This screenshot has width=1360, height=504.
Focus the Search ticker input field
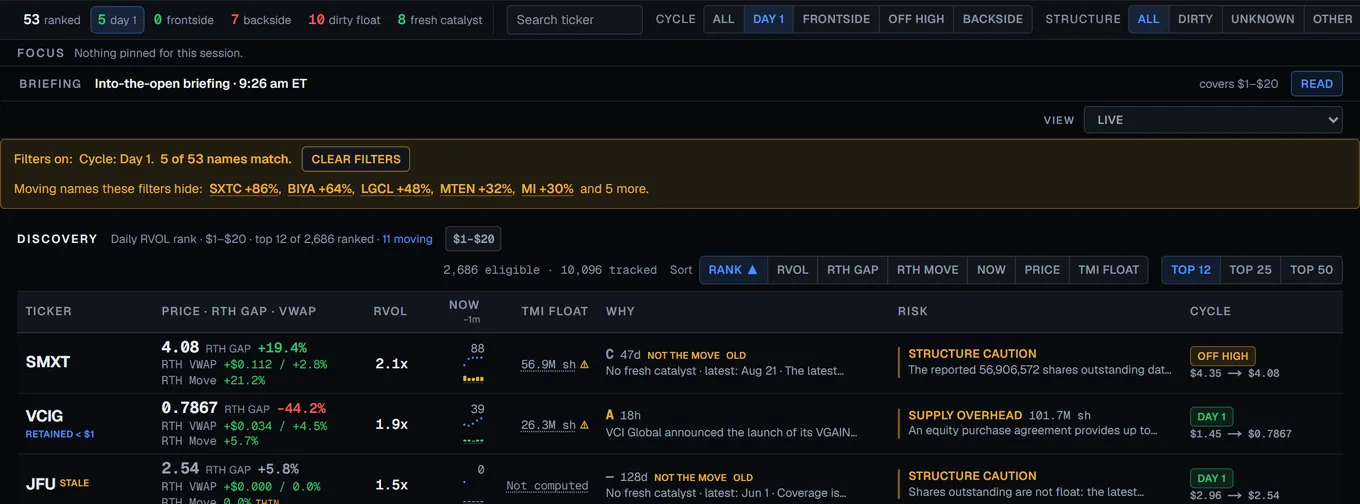(575, 19)
